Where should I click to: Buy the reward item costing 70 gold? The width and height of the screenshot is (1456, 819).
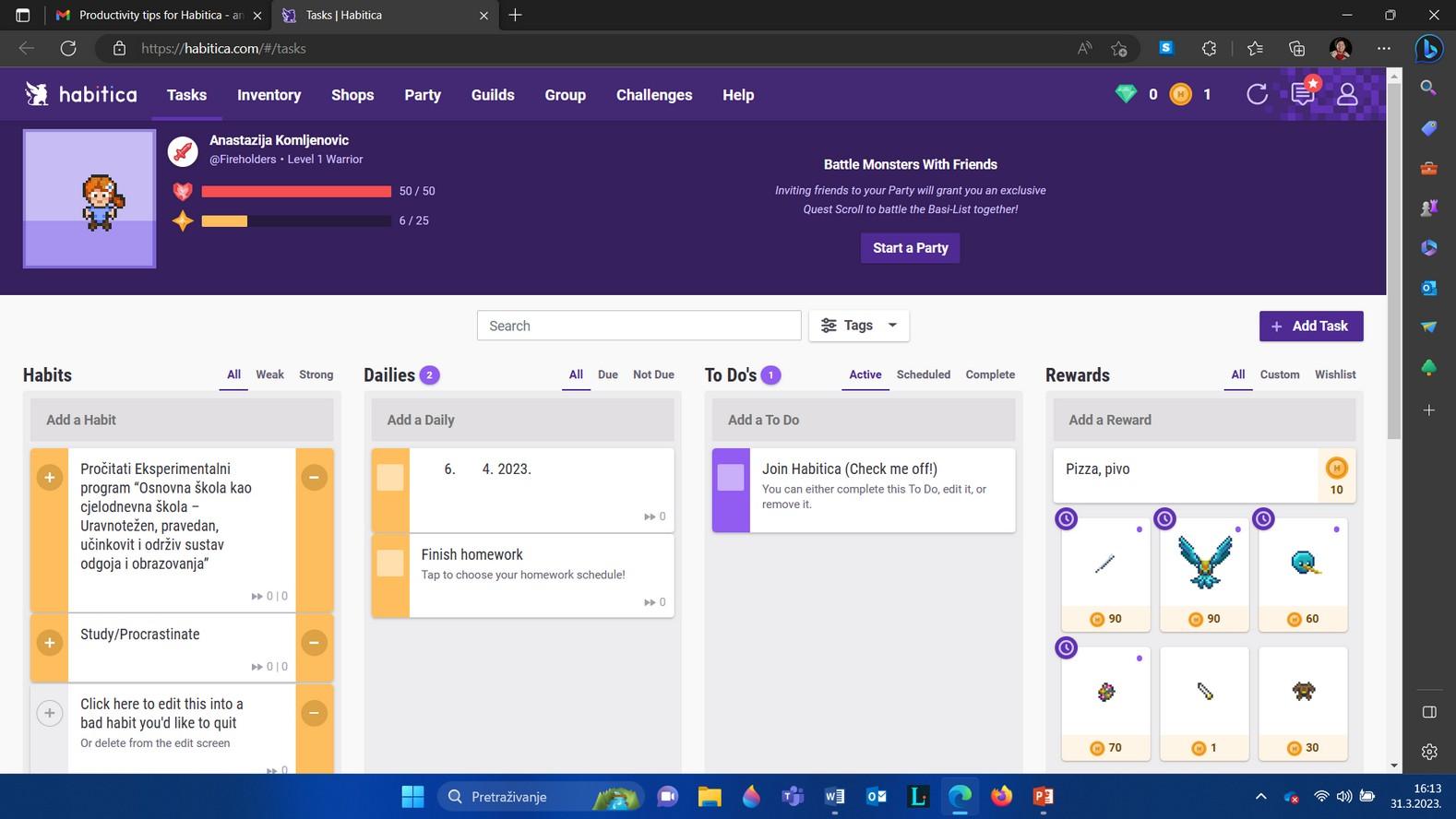point(1105,704)
